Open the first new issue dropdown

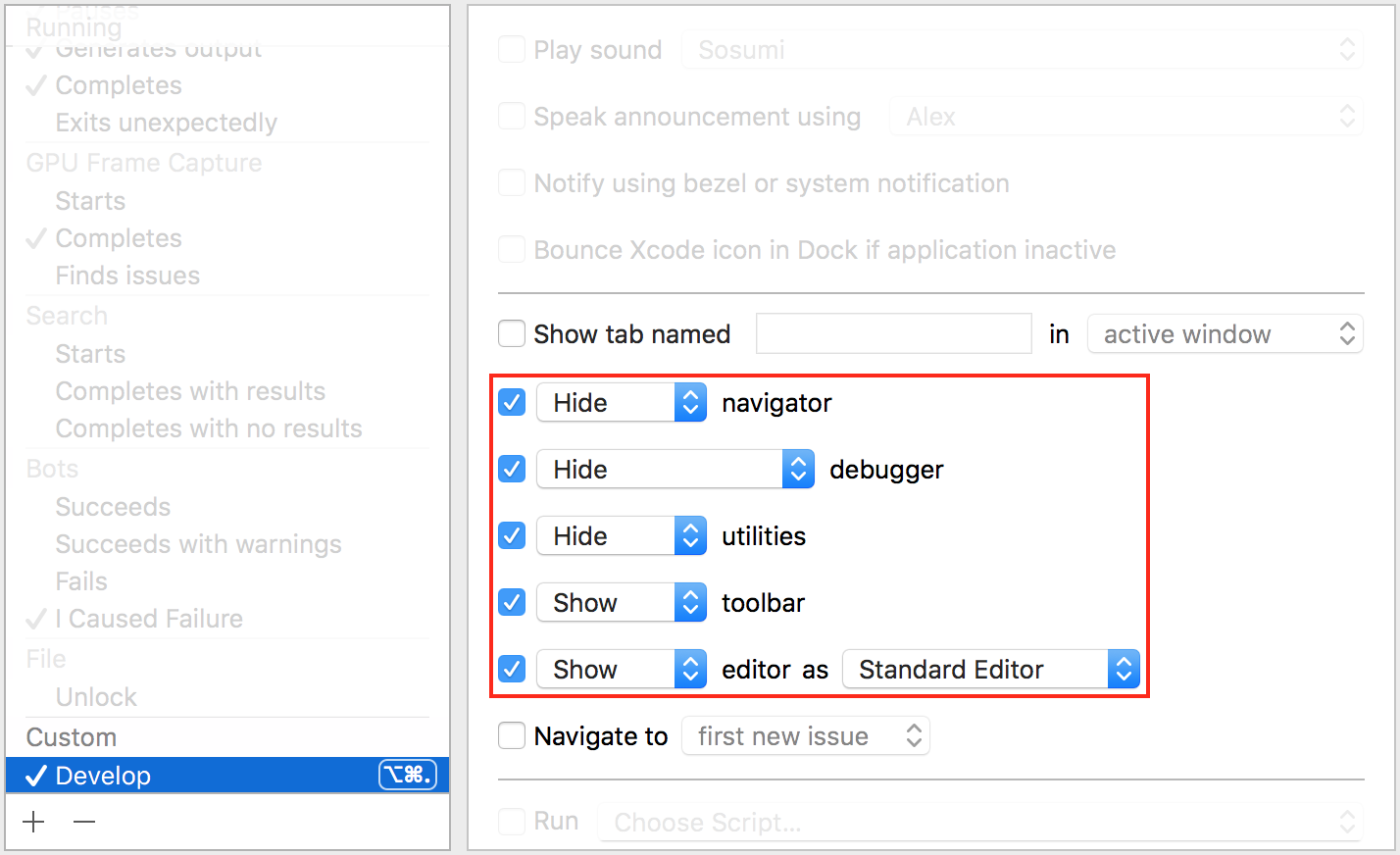[806, 736]
